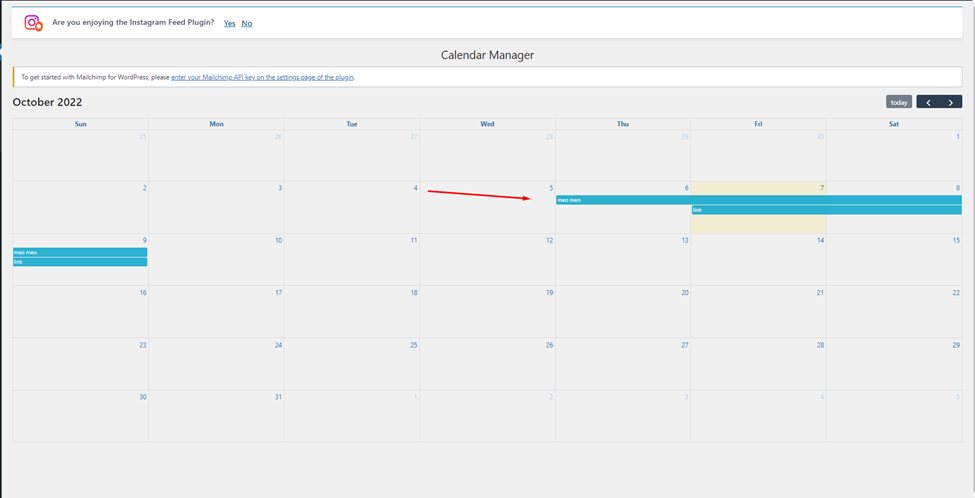Select October 20 day number
The image size is (975, 498).
coord(685,292)
